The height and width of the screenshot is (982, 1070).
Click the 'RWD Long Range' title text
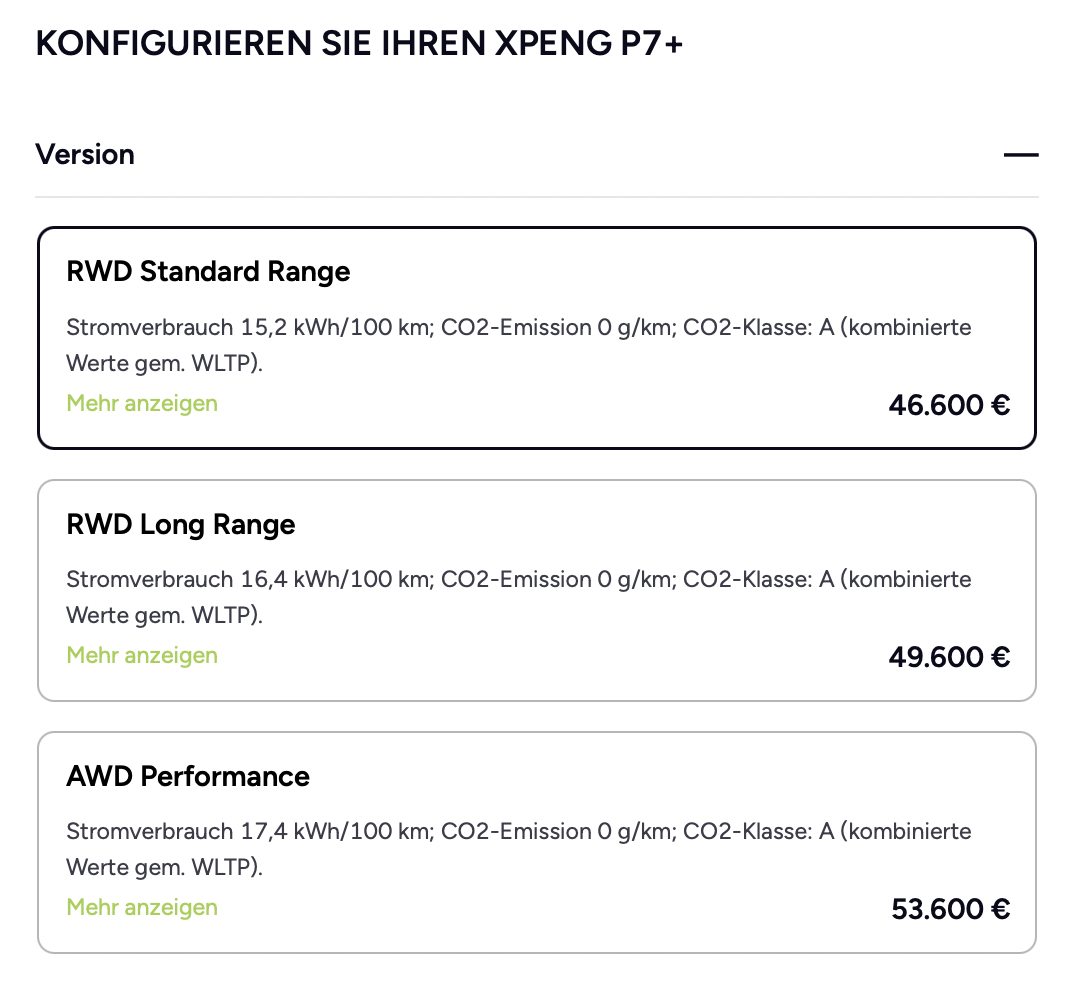pyautogui.click(x=181, y=524)
